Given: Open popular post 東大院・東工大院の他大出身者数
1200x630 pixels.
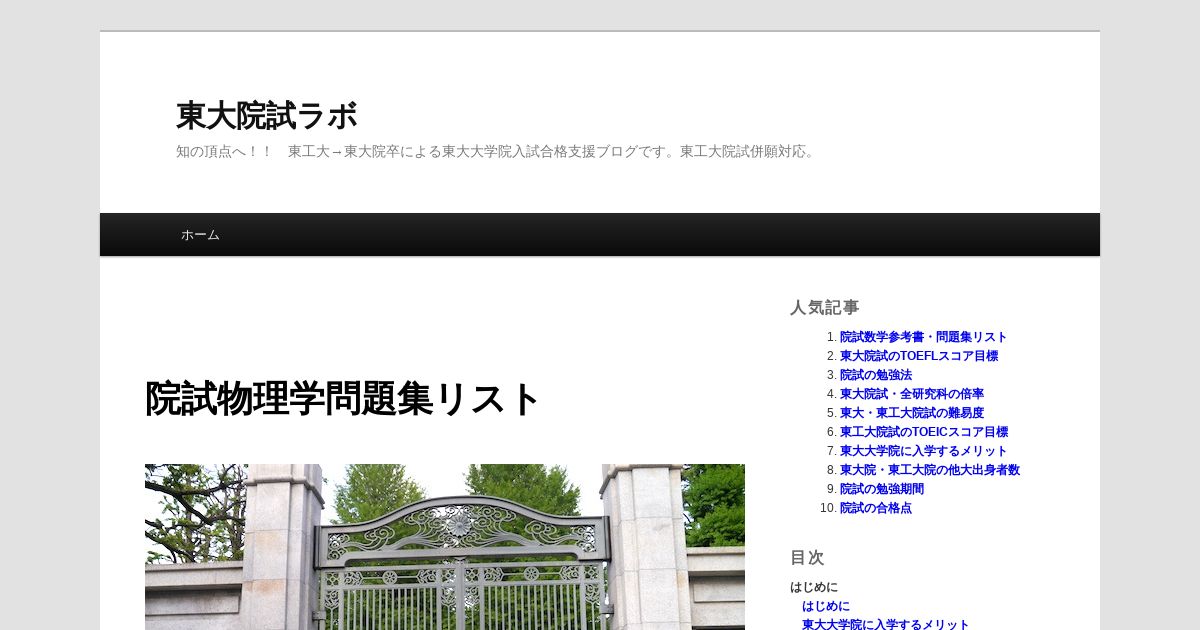Looking at the screenshot, I should 930,470.
